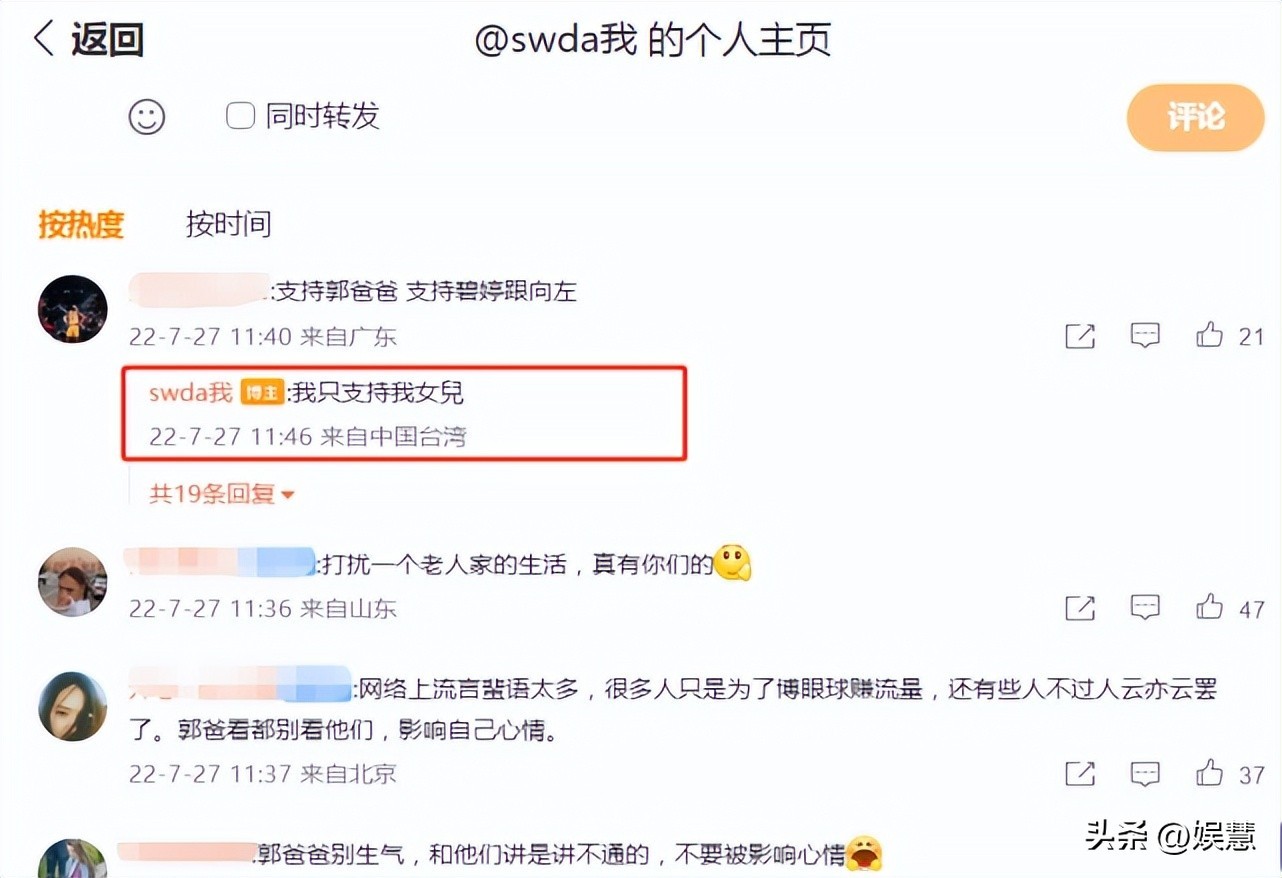Image resolution: width=1282 pixels, height=878 pixels.
Task: Expand 共19条回复 replies
Action: (x=222, y=493)
